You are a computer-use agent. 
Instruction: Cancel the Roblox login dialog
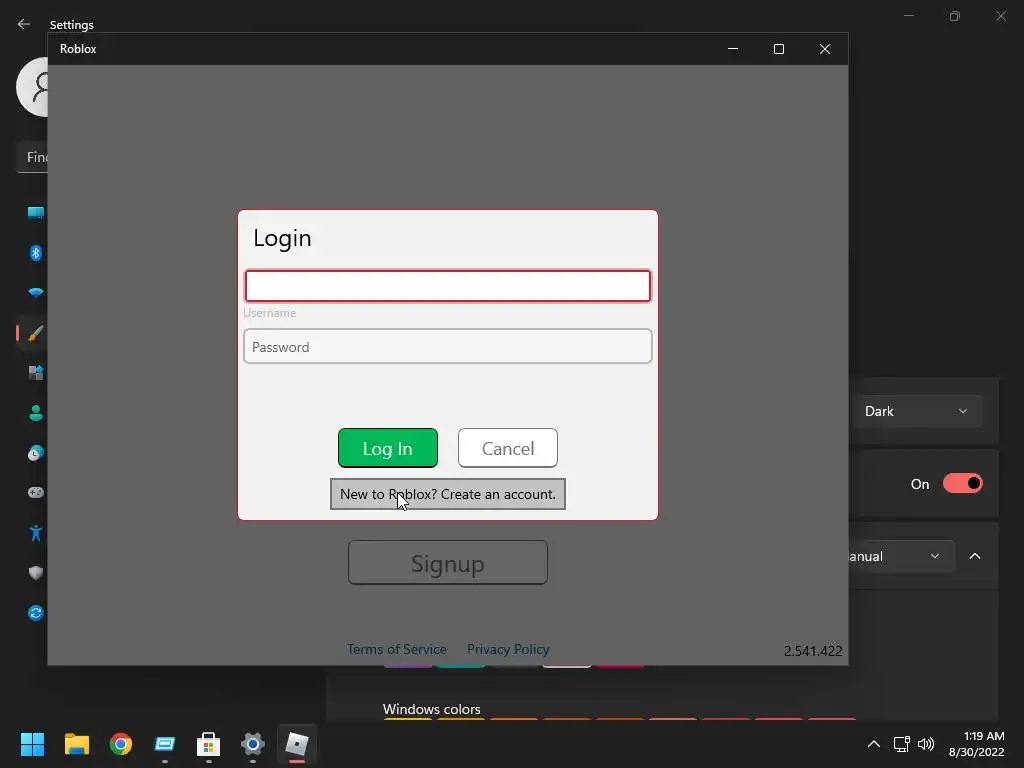(508, 448)
